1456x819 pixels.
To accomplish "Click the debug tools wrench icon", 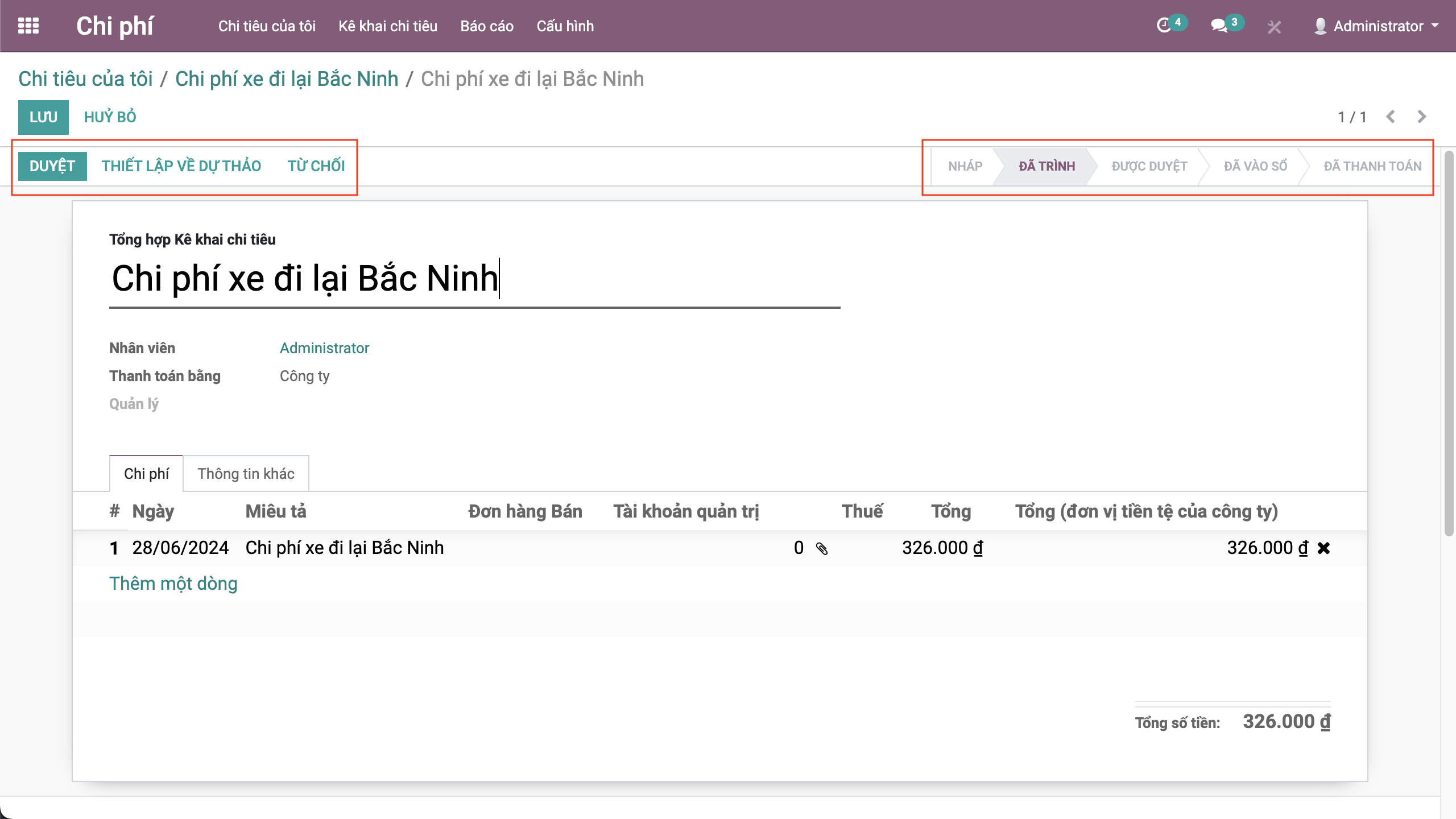I will [1274, 27].
